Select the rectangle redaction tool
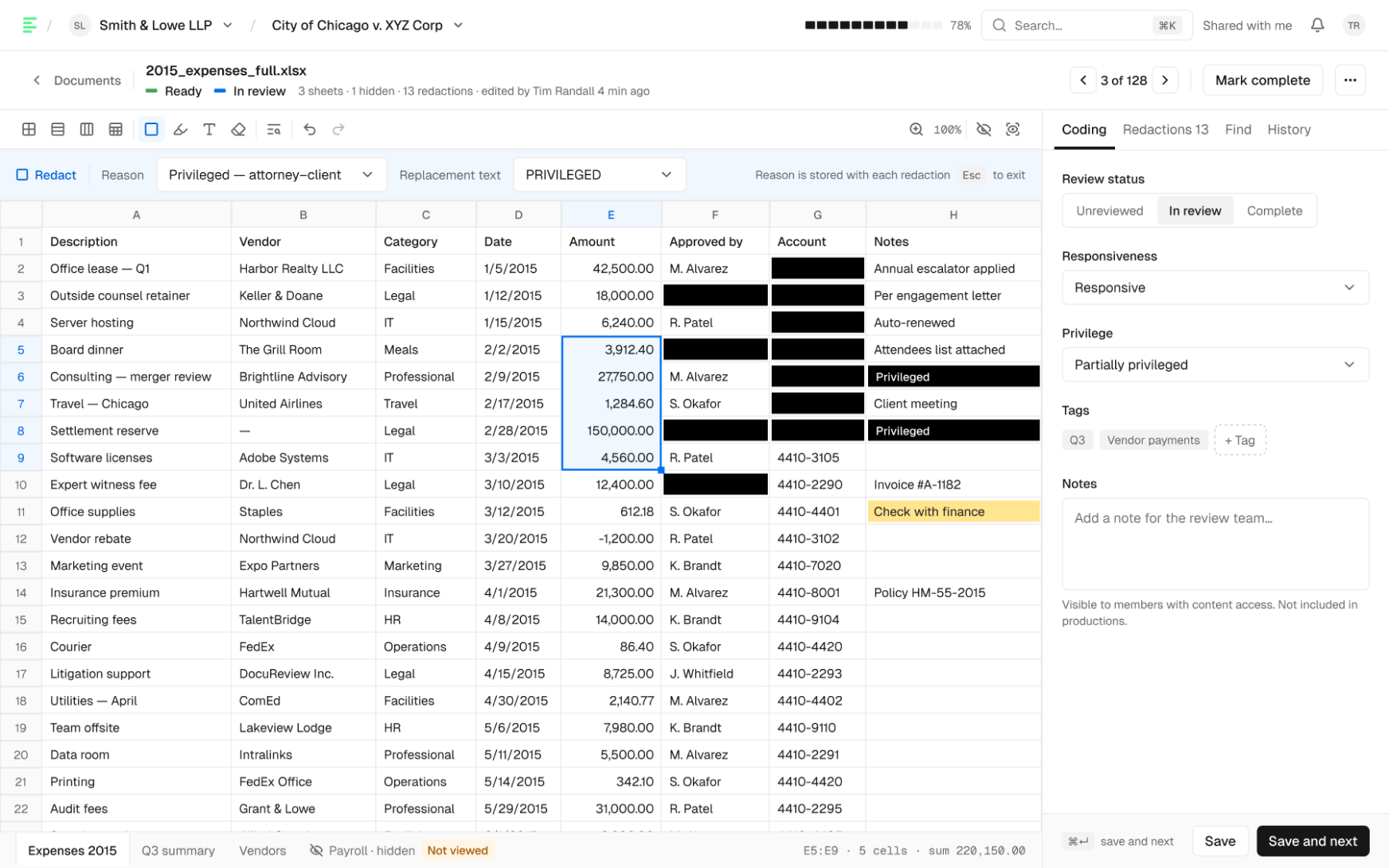The width and height of the screenshot is (1389, 868). point(151,129)
